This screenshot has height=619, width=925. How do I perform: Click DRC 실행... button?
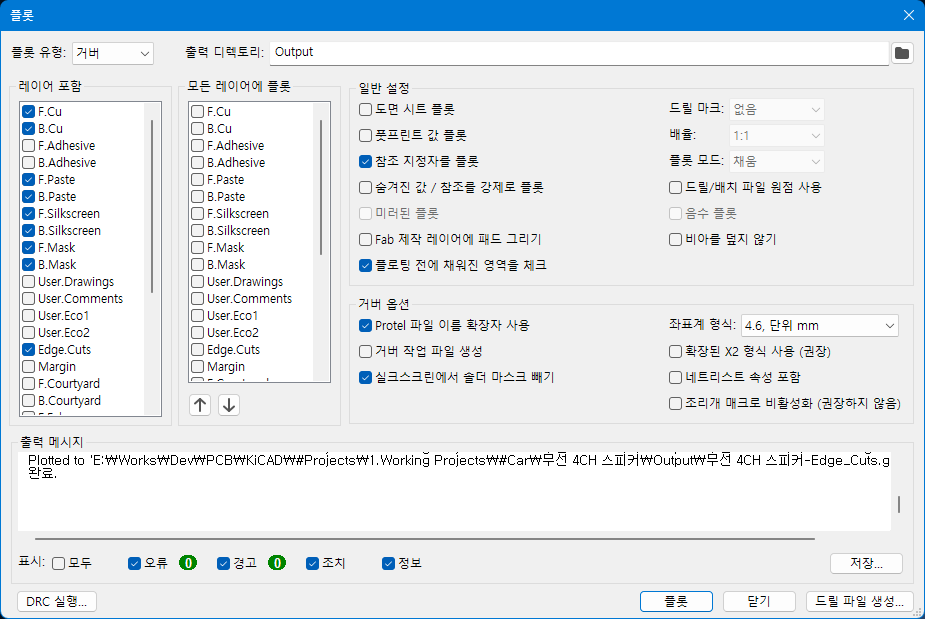(x=57, y=601)
